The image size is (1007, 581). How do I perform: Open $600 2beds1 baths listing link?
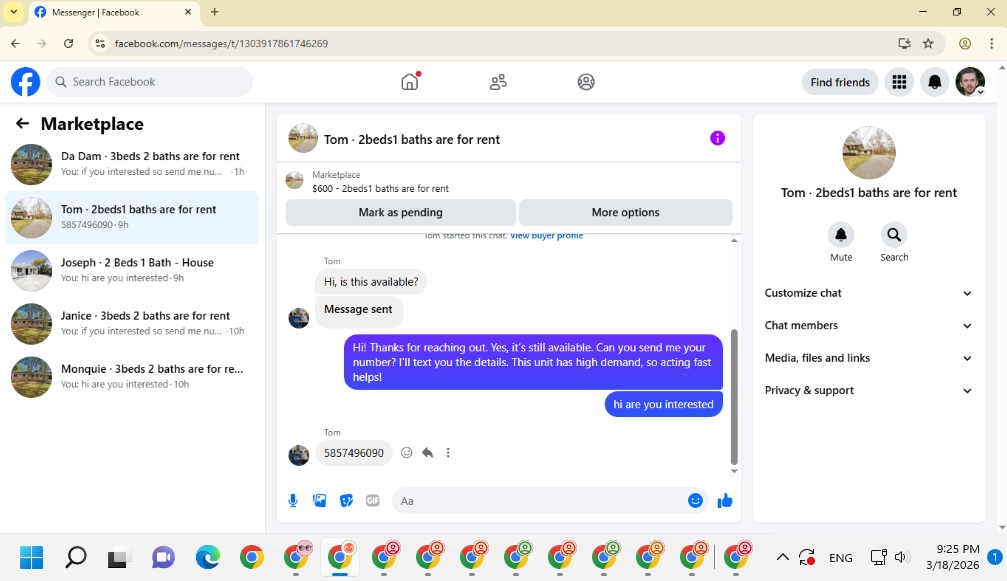pyautogui.click(x=380, y=189)
